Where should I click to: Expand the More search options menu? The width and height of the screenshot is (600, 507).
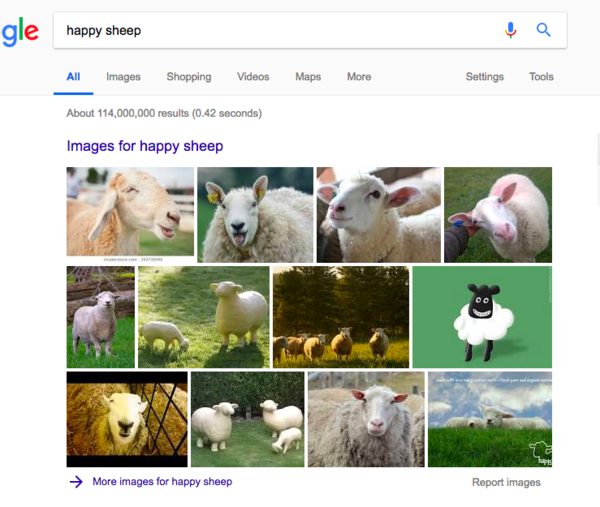pyautogui.click(x=359, y=77)
